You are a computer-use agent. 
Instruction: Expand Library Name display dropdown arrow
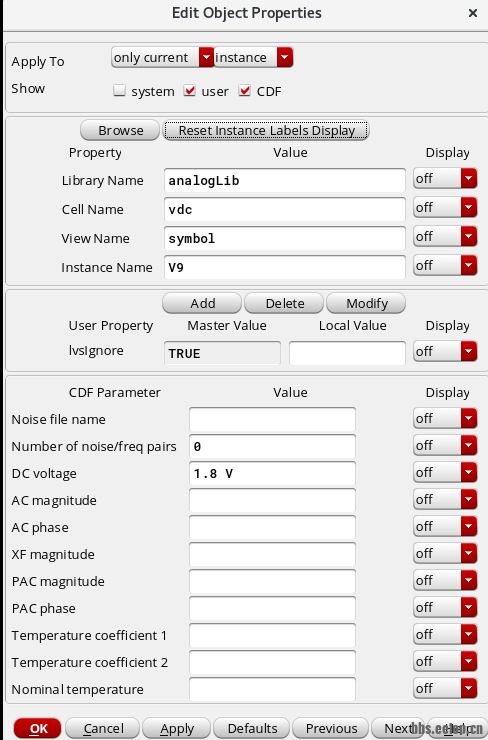click(x=469, y=179)
